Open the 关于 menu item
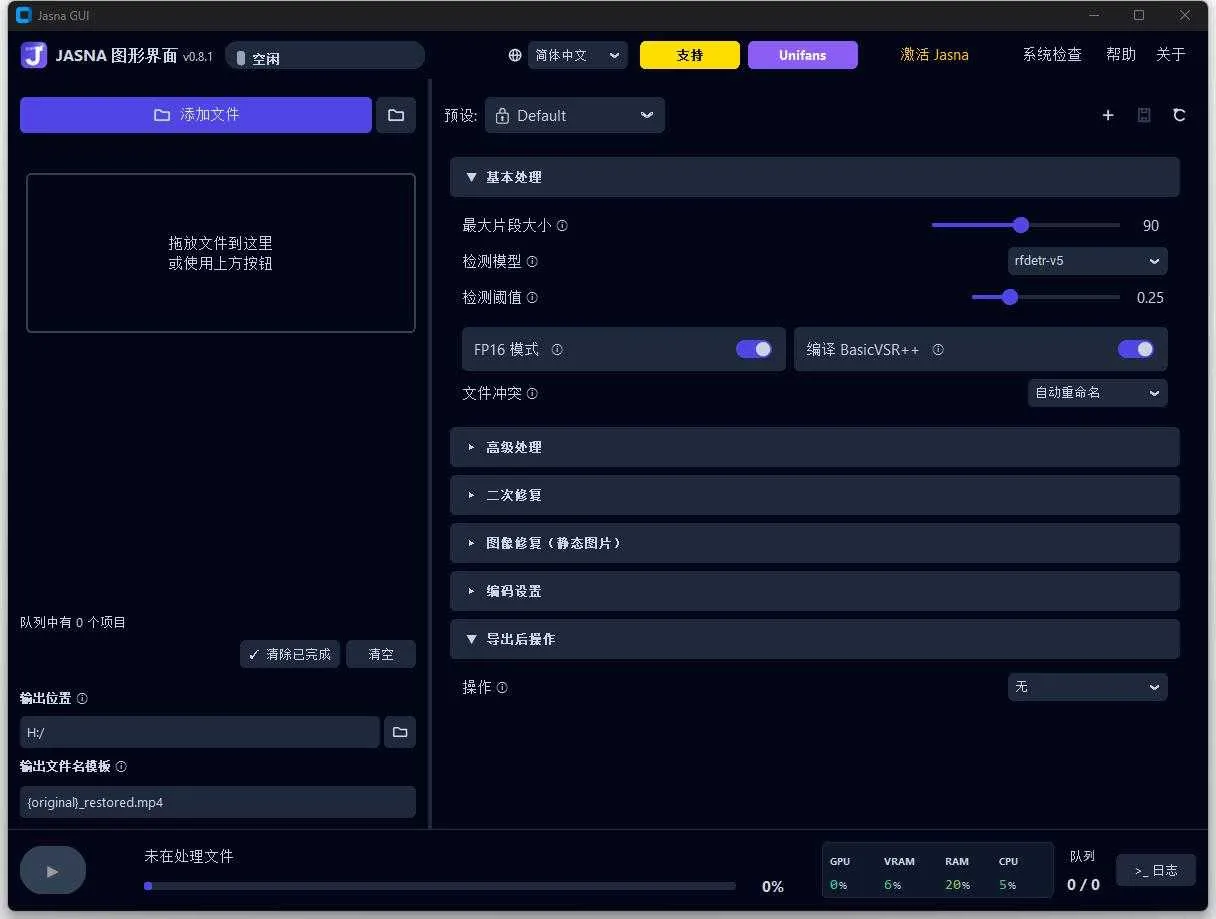Image resolution: width=1216 pixels, height=919 pixels. 1171,55
